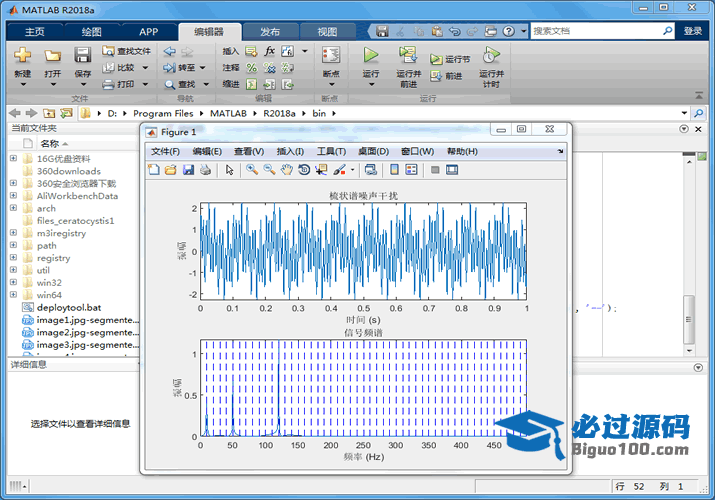
Task: Open the 工具(T) menu in Figure 1
Action: coord(331,151)
